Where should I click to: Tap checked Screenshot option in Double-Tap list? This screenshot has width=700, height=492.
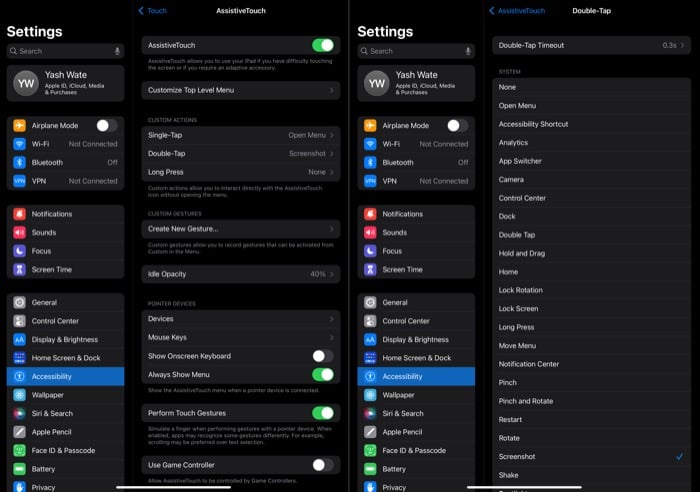coord(592,456)
